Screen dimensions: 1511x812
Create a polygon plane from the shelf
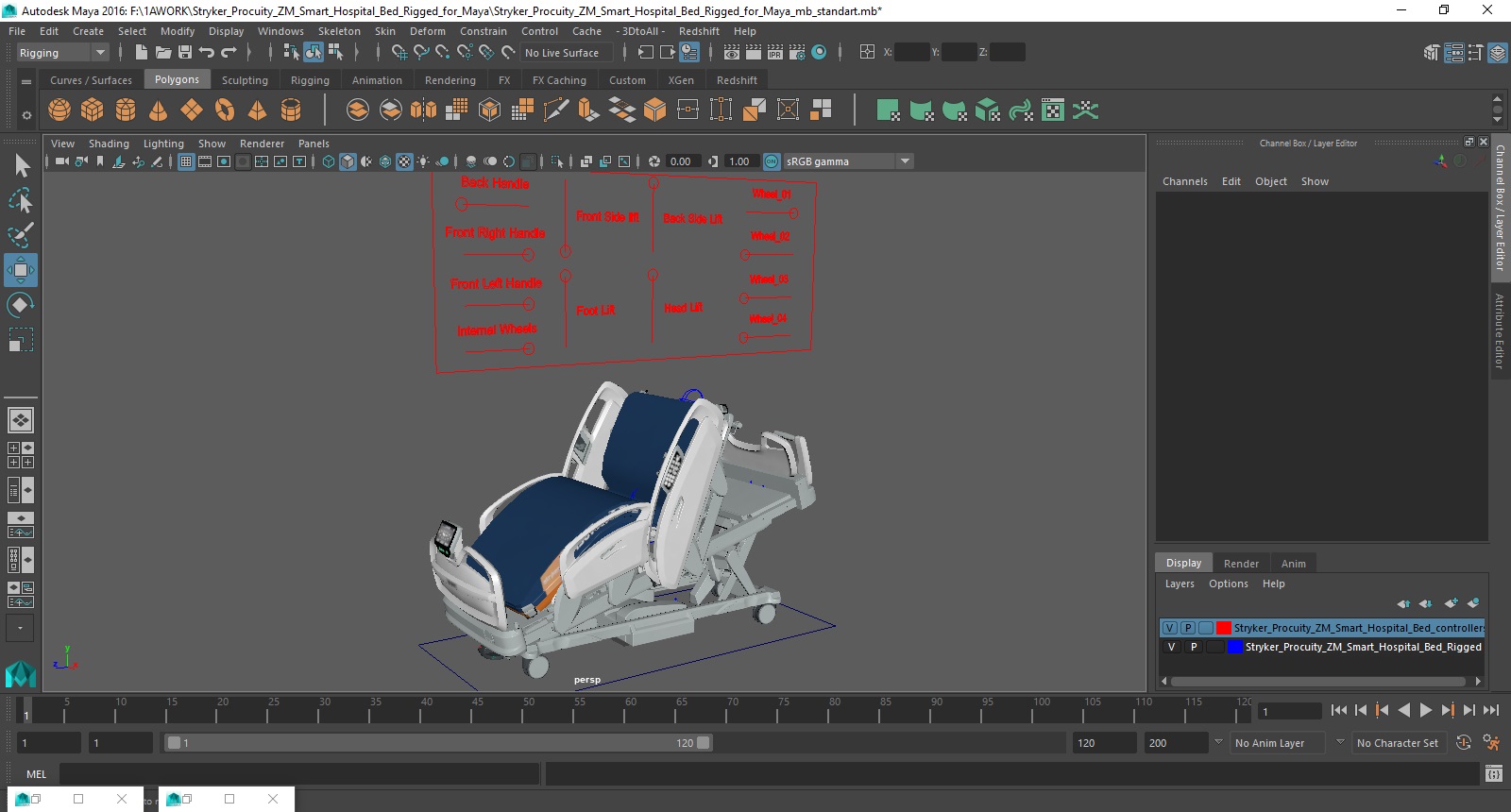click(192, 110)
